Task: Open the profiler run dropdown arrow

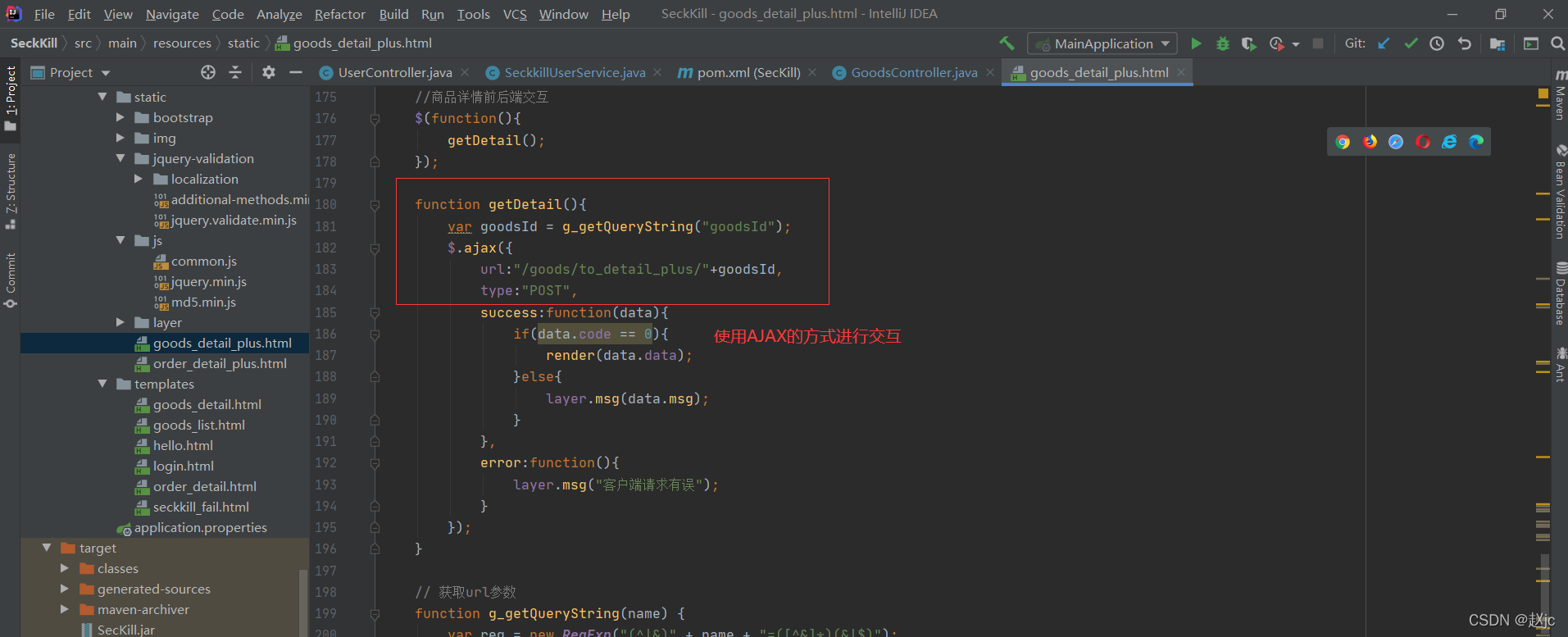Action: pos(1296,44)
